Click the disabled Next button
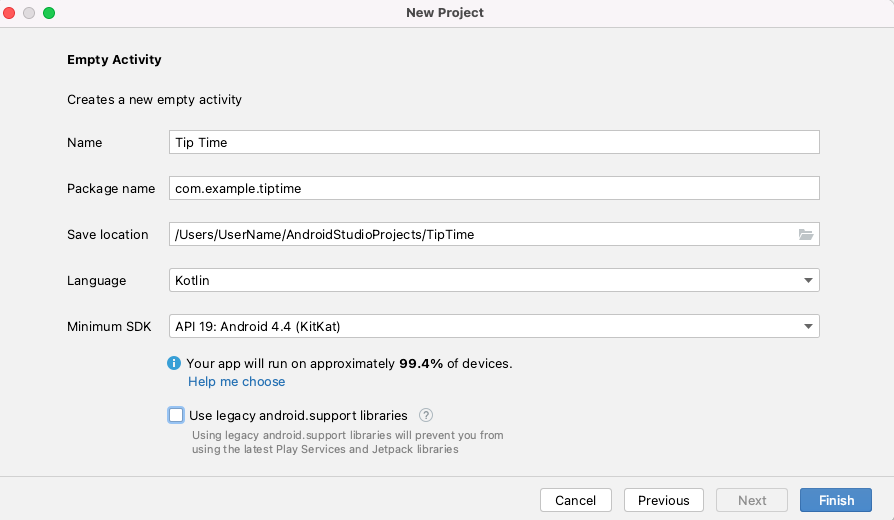The image size is (894, 520). (x=752, y=500)
